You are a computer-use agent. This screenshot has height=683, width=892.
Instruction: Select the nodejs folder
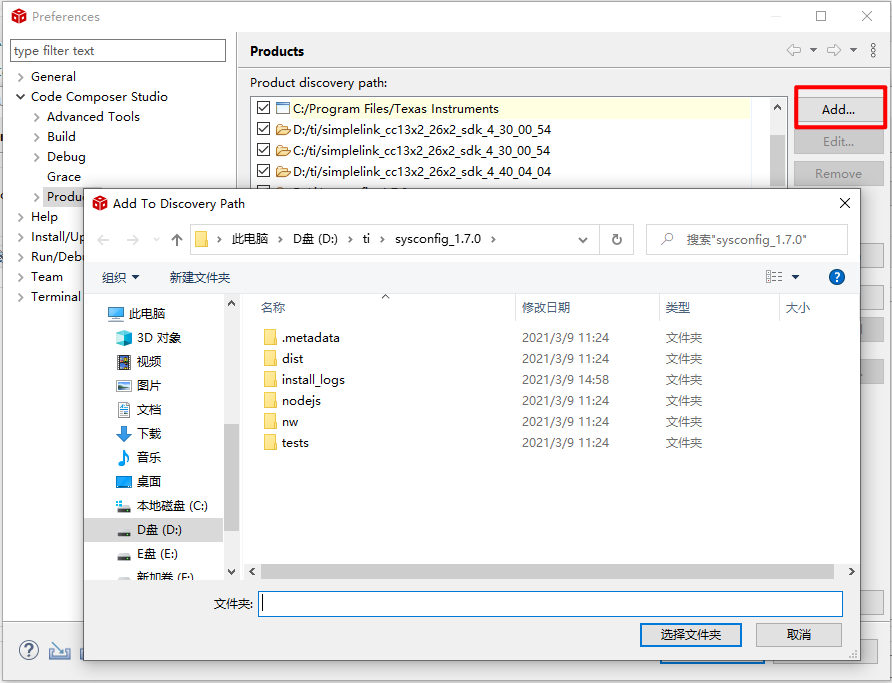click(292, 401)
